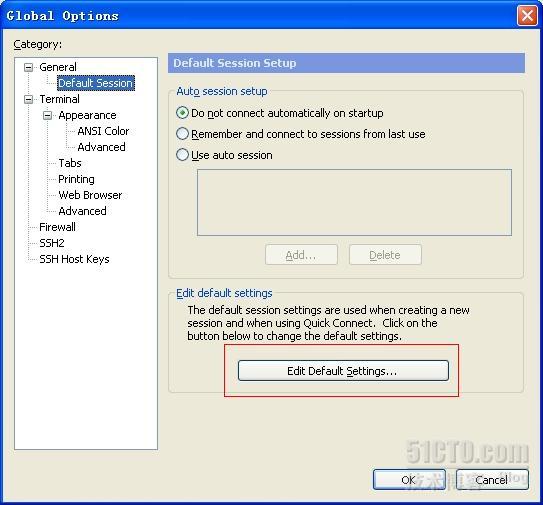Select the Web Browser category
Viewport: 543px width, 505px height.
(x=90, y=195)
